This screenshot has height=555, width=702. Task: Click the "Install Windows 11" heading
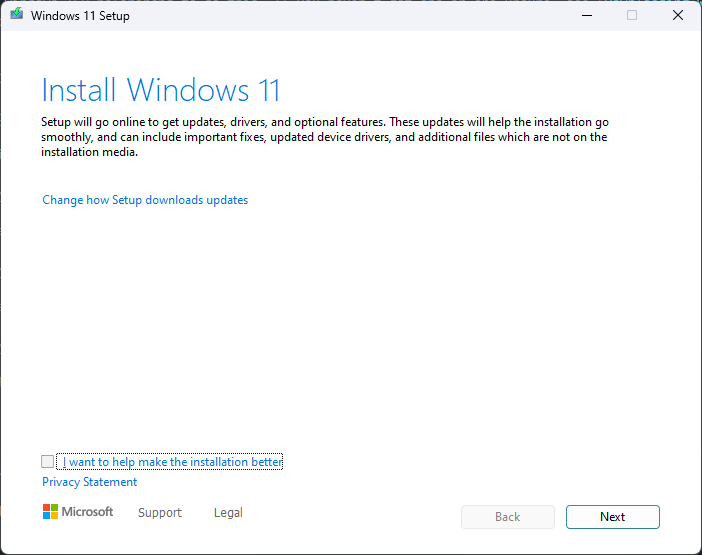click(x=161, y=90)
